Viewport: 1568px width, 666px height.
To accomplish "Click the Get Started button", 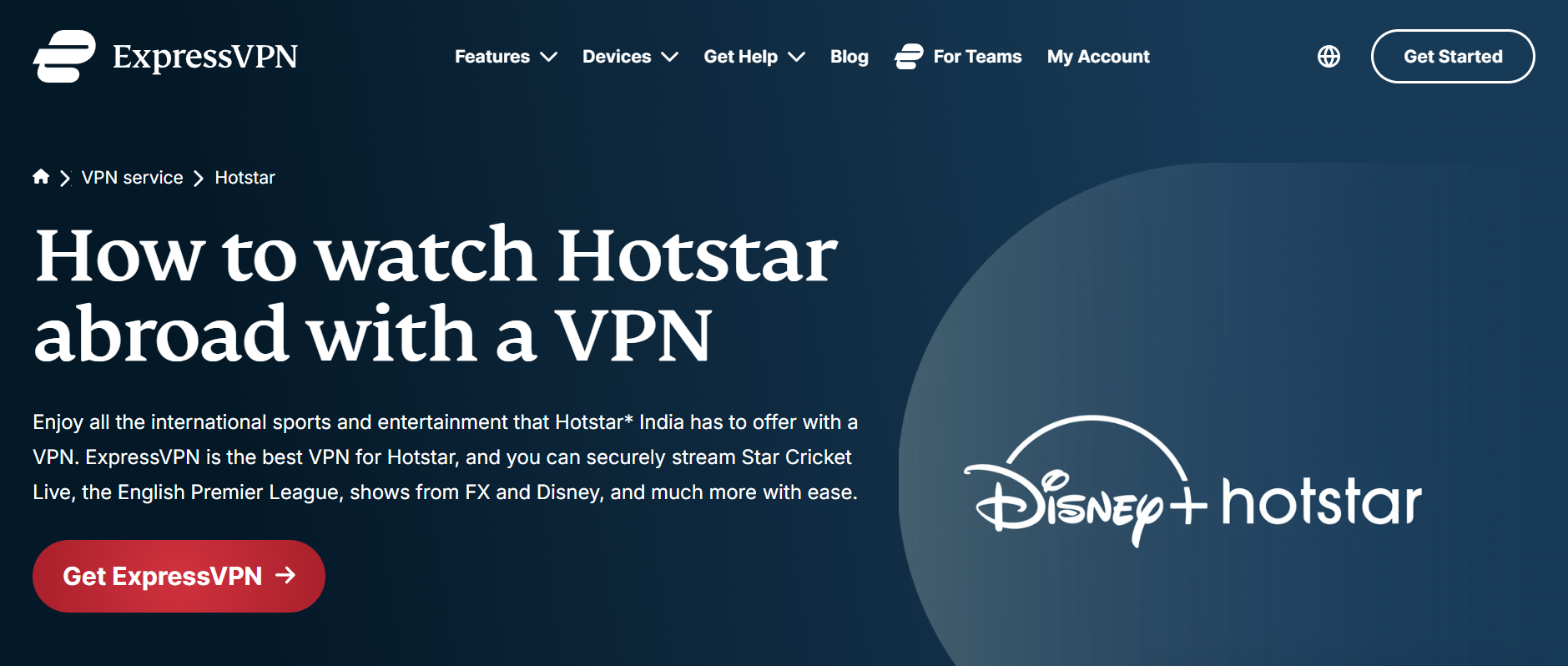I will [1453, 56].
